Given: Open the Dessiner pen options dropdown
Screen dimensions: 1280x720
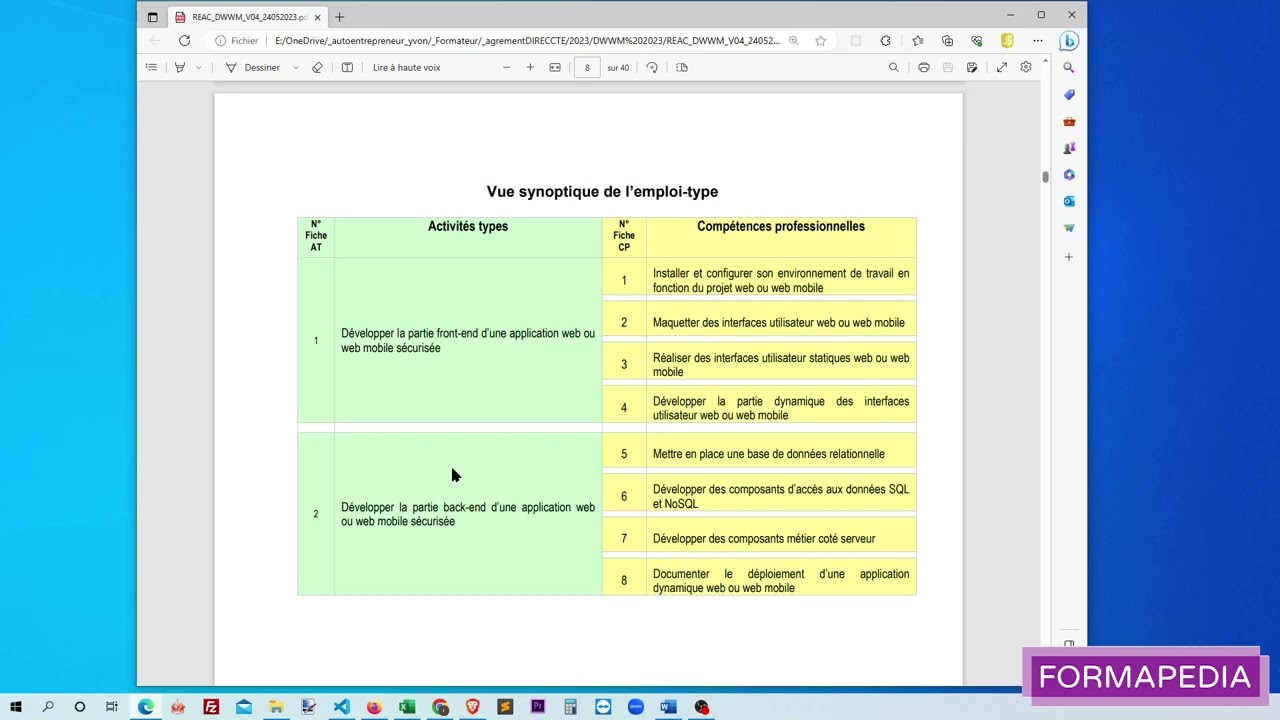Looking at the screenshot, I should 295,68.
